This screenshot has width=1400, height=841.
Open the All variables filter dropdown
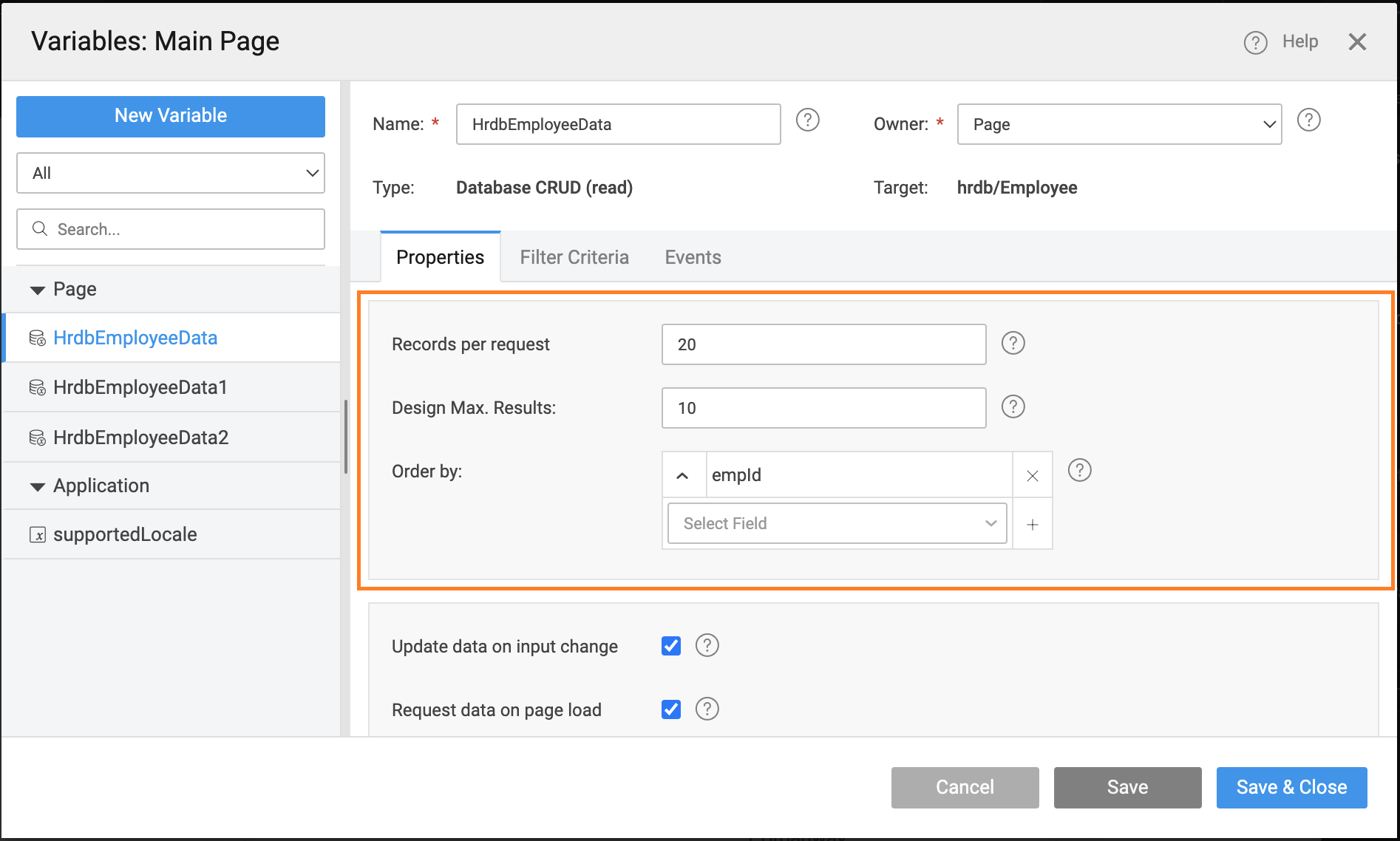pos(170,173)
